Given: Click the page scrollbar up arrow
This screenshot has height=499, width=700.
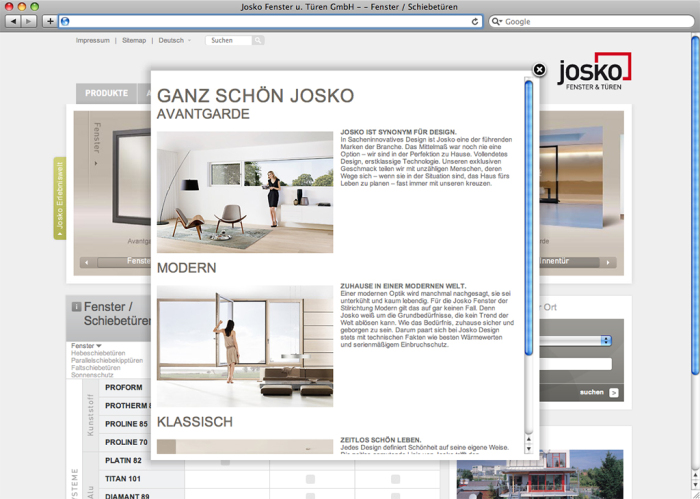Looking at the screenshot, I should 695,475.
